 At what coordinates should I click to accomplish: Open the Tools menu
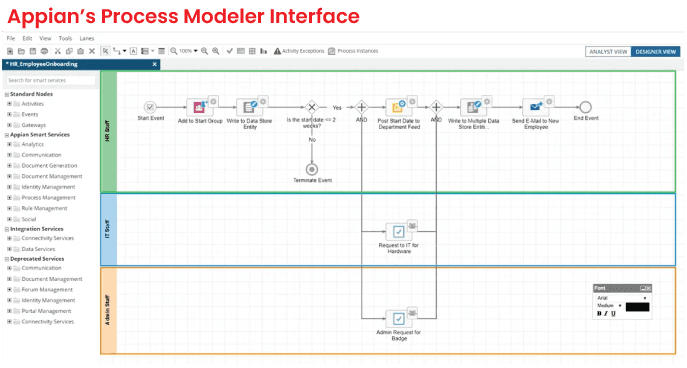pyautogui.click(x=65, y=39)
